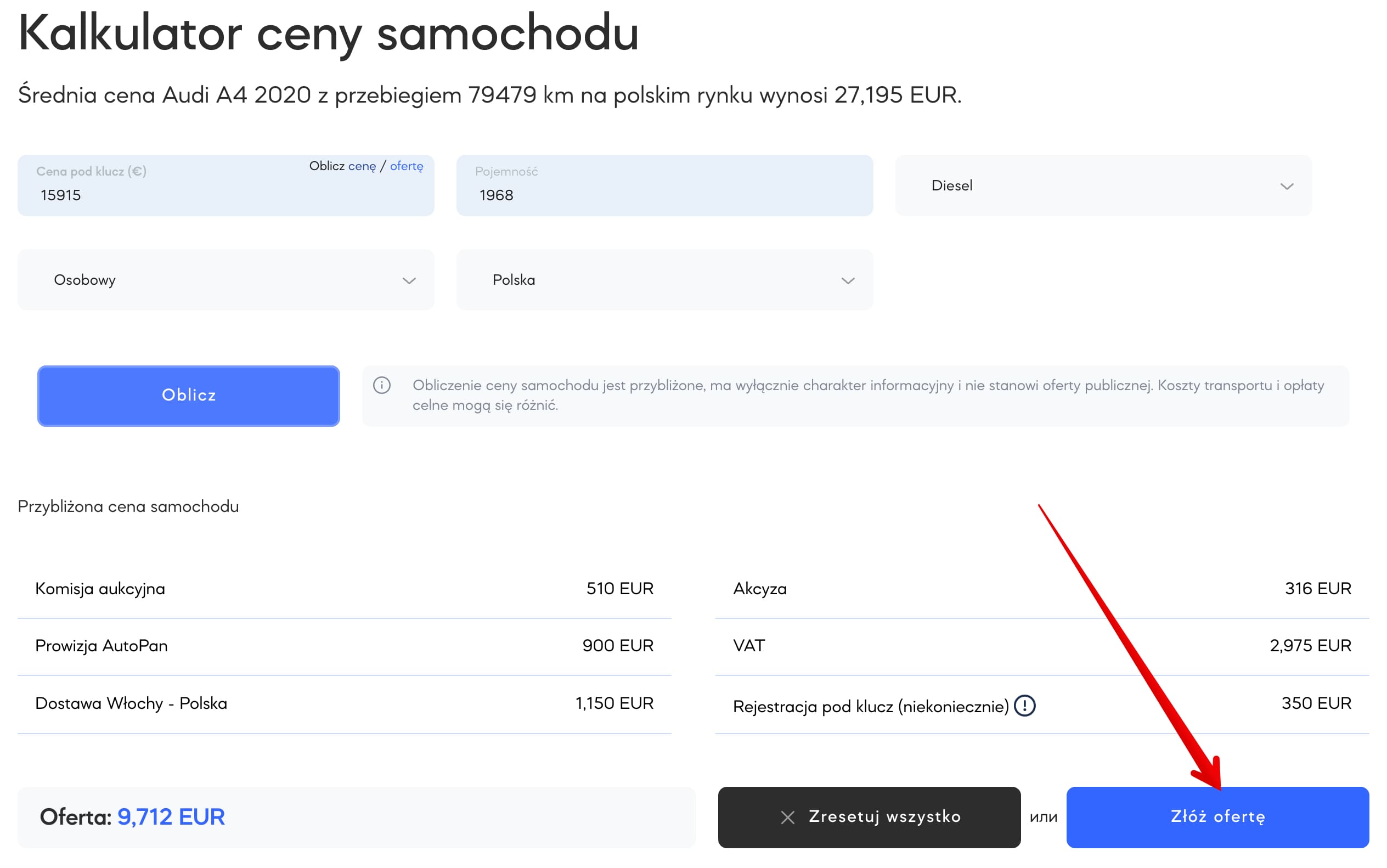This screenshot has height=868, width=1387.
Task: Click the exclamation icon next to Rejestracja pod klucz
Action: coord(1024,706)
